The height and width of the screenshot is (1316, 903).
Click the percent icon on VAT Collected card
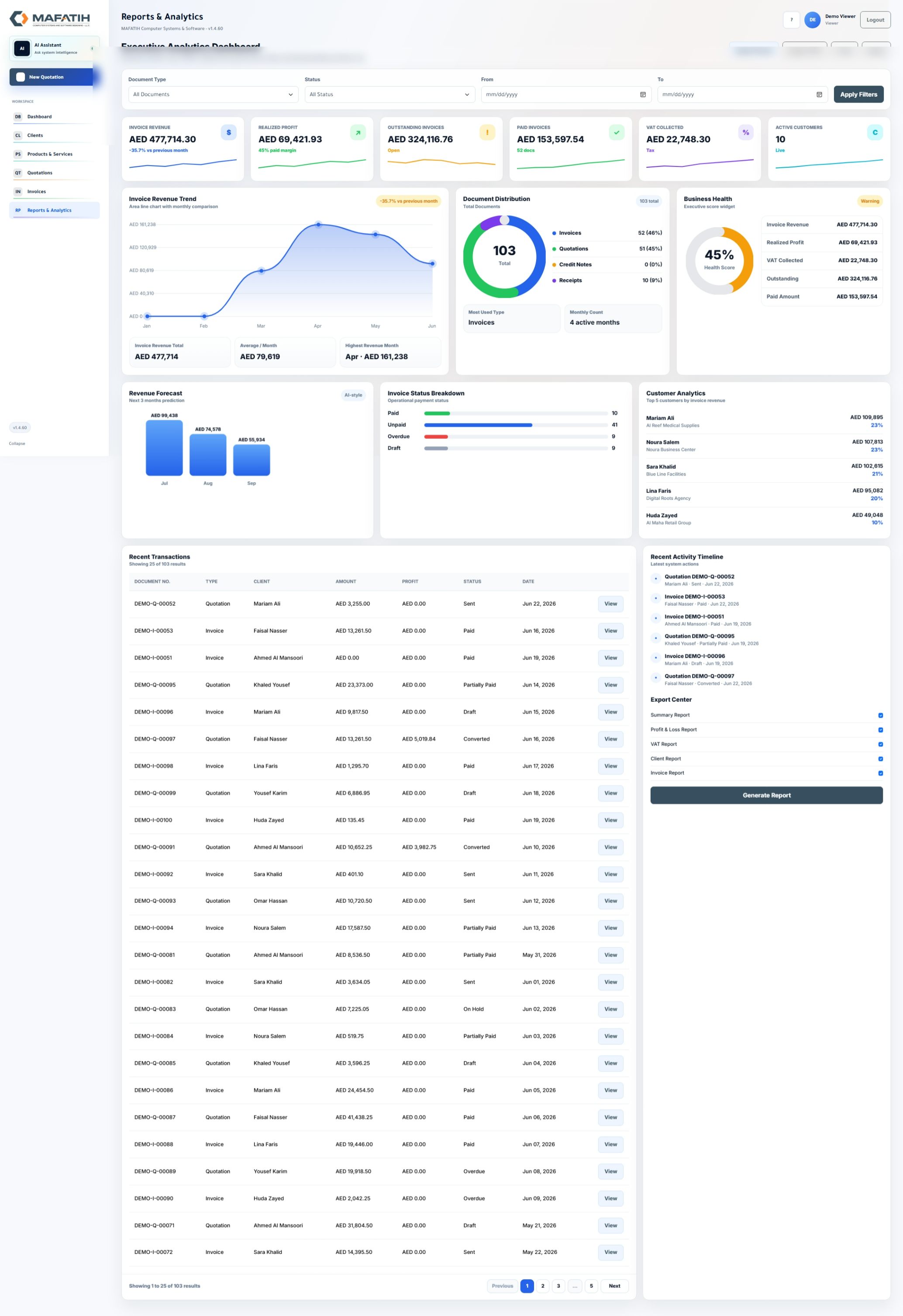pyautogui.click(x=746, y=132)
